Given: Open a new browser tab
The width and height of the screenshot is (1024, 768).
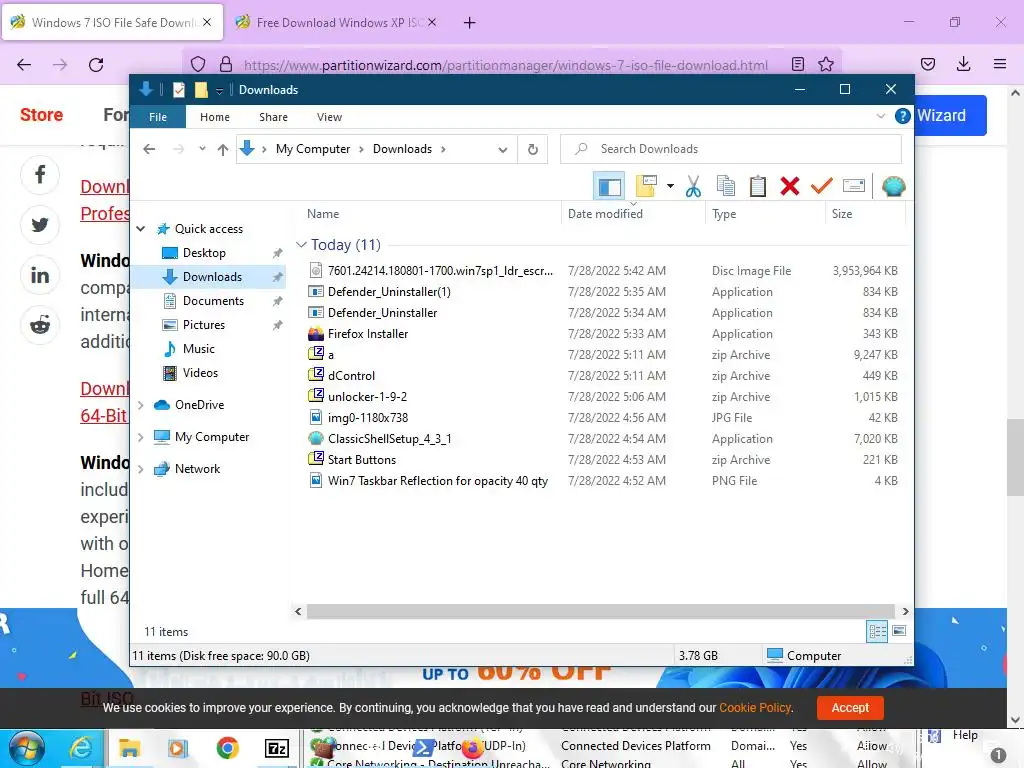Looking at the screenshot, I should (470, 23).
